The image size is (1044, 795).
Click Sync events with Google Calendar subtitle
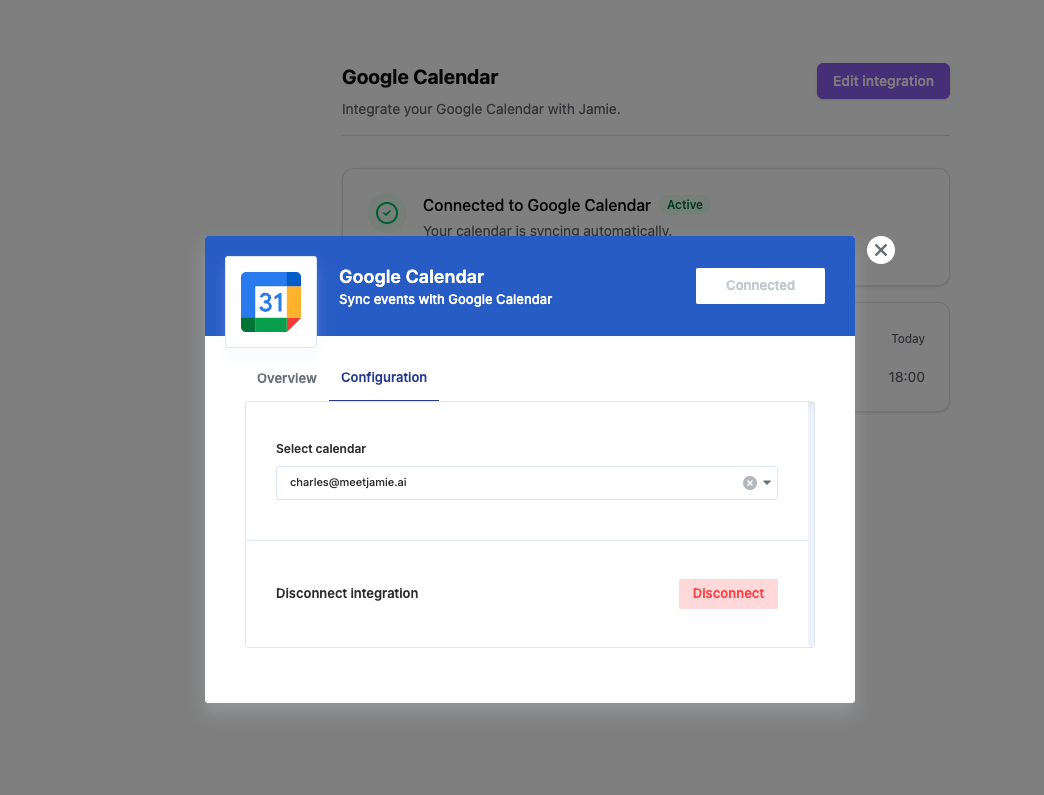click(445, 300)
